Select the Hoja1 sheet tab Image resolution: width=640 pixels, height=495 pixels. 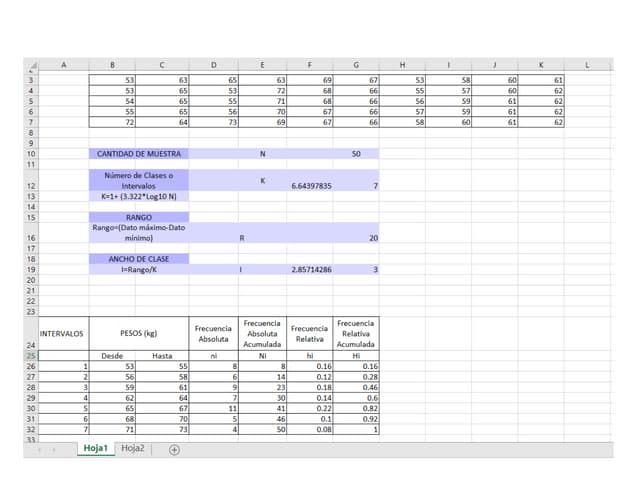coord(95,449)
